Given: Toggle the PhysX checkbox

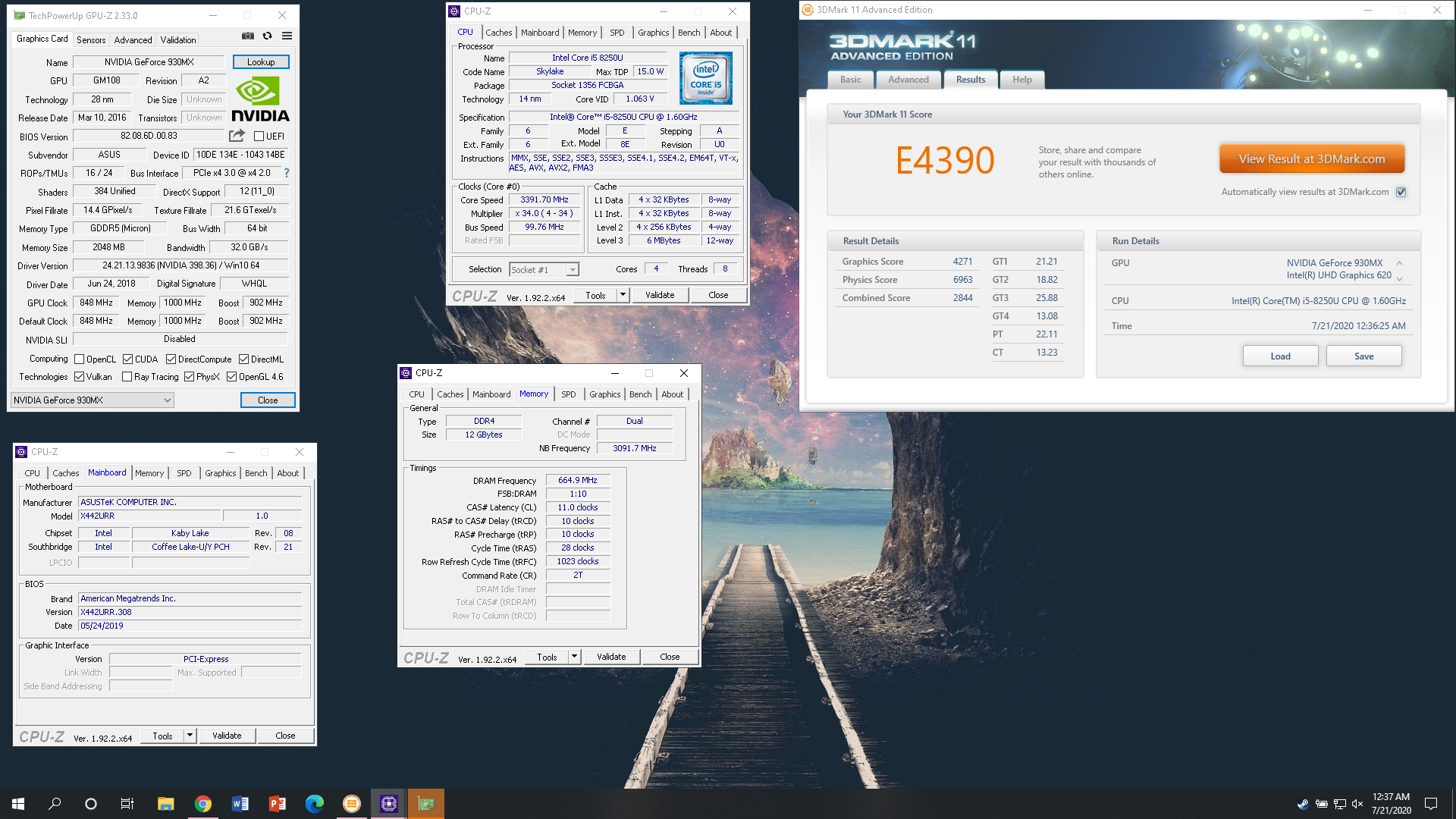Looking at the screenshot, I should click(189, 377).
